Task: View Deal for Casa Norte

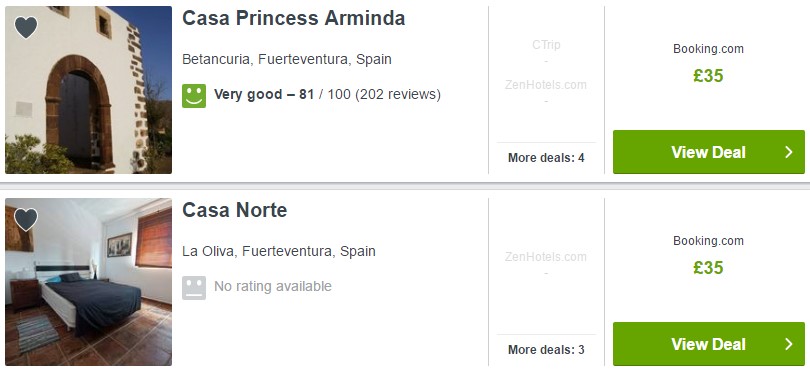Action: 709,344
